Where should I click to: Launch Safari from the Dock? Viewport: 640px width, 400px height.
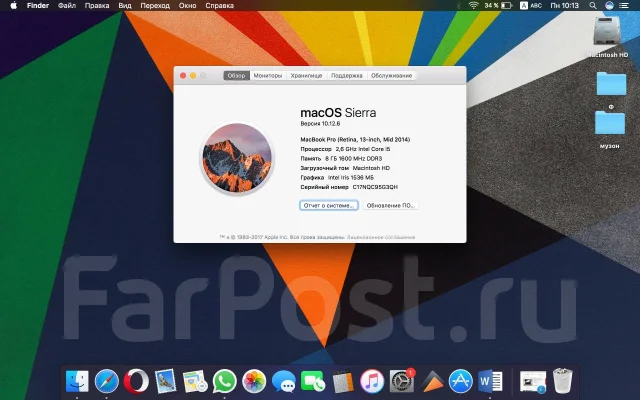(x=107, y=381)
